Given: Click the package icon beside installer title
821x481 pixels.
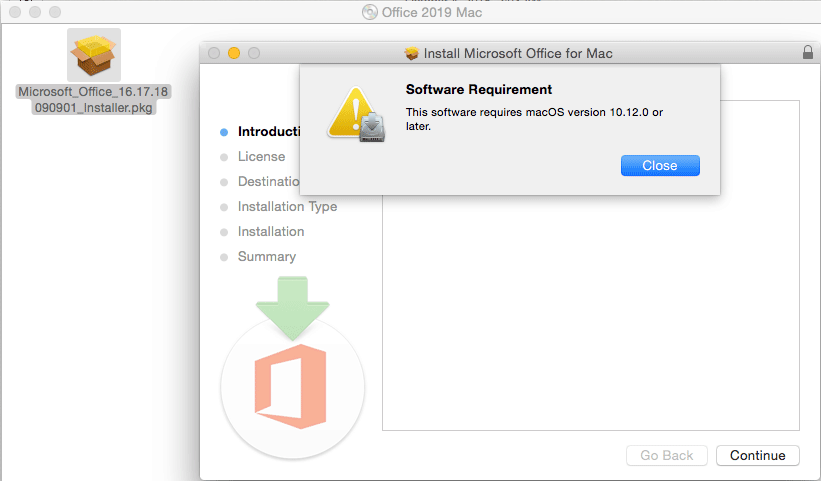Looking at the screenshot, I should click(x=412, y=53).
